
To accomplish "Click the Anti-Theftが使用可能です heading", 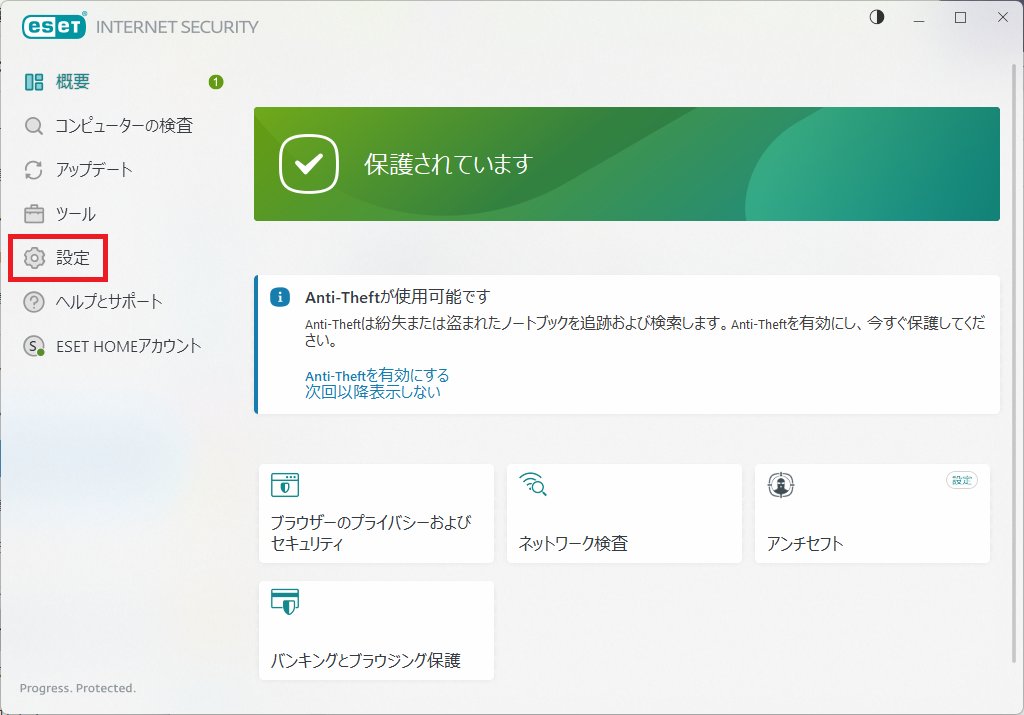I will coord(397,297).
